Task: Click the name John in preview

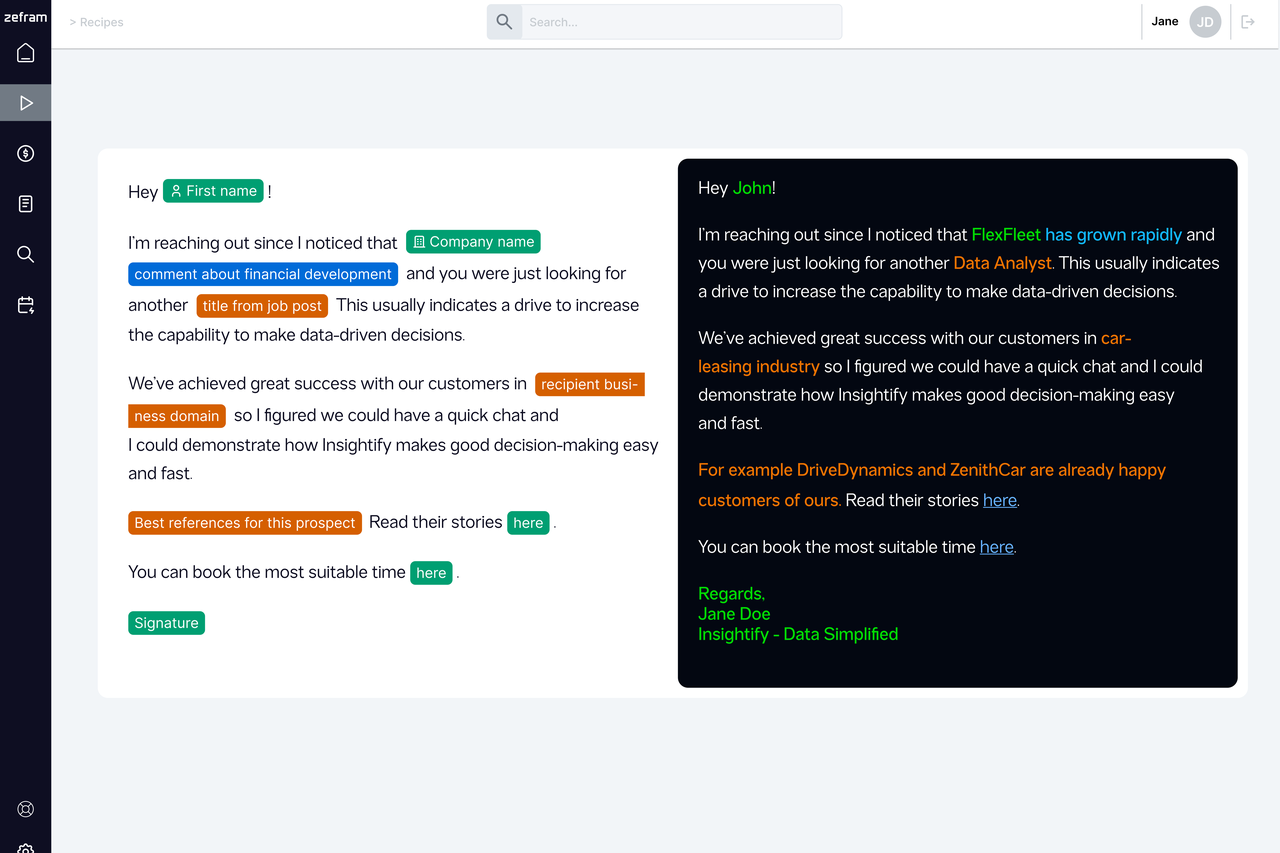Action: click(x=752, y=188)
